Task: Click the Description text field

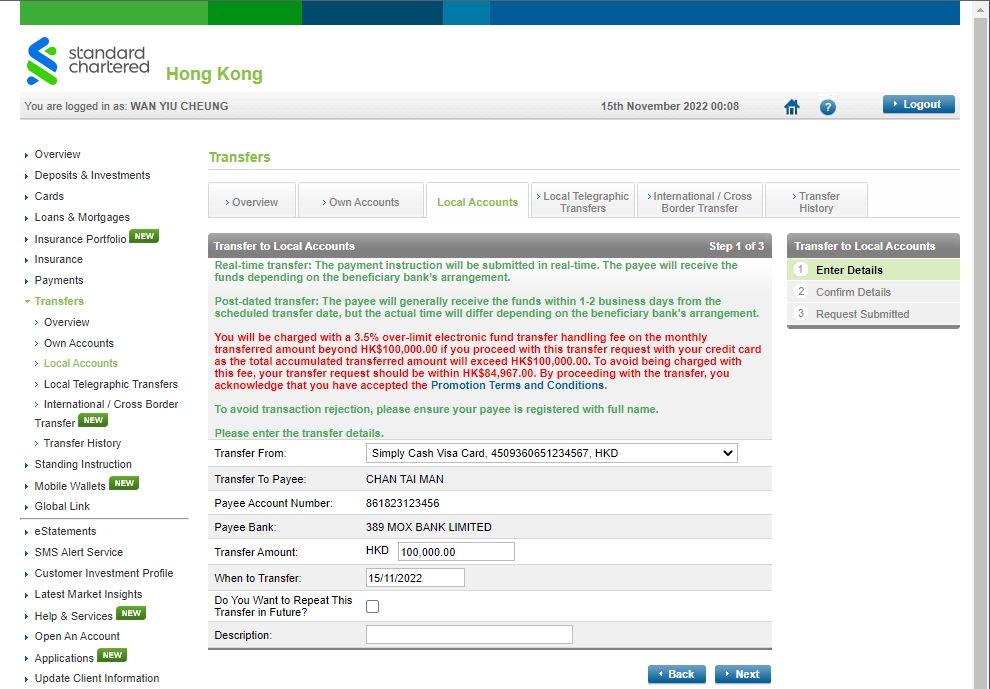Action: pos(469,635)
